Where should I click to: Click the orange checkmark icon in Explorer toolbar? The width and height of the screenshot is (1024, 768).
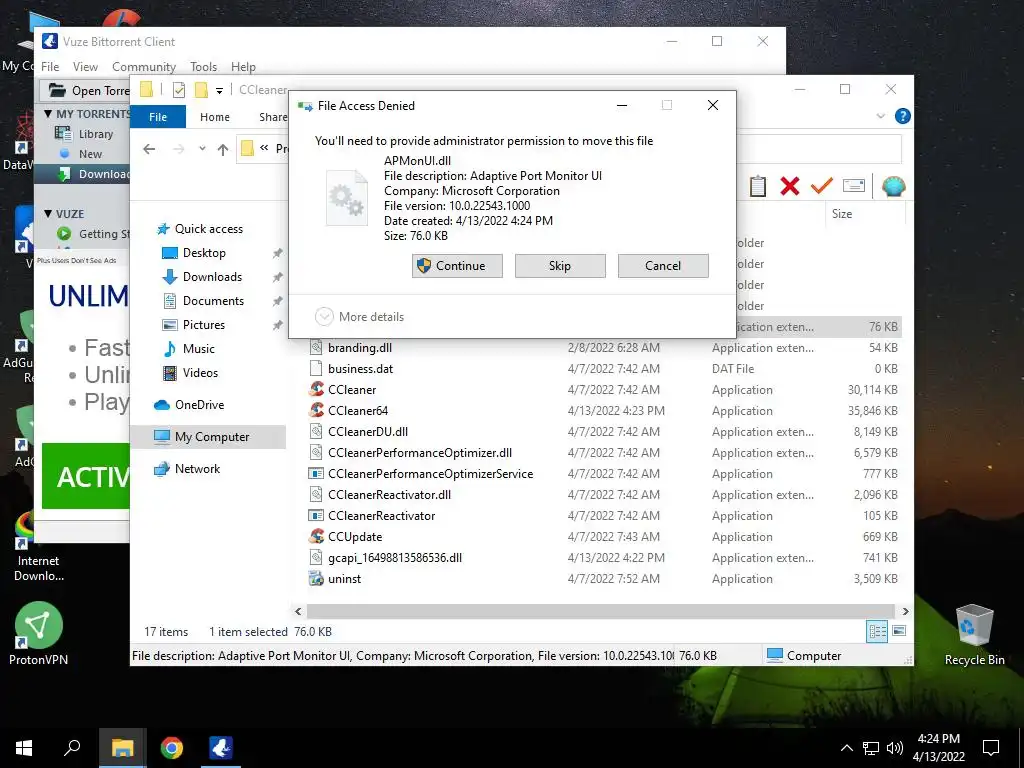pos(822,186)
